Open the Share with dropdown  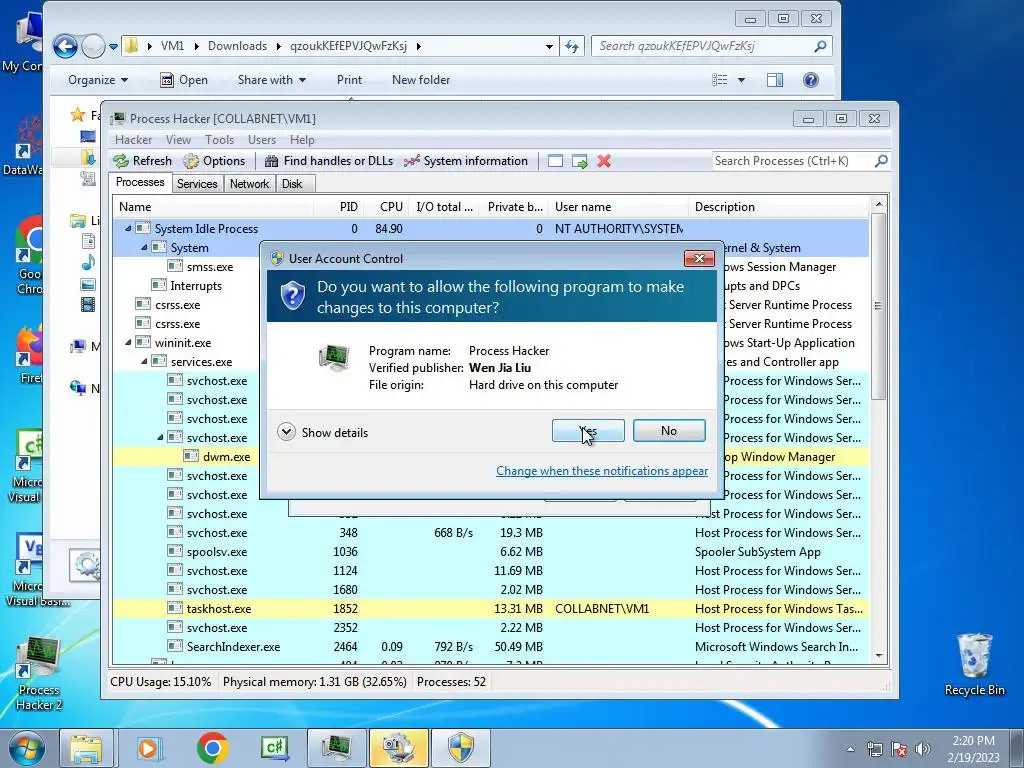[x=272, y=80]
